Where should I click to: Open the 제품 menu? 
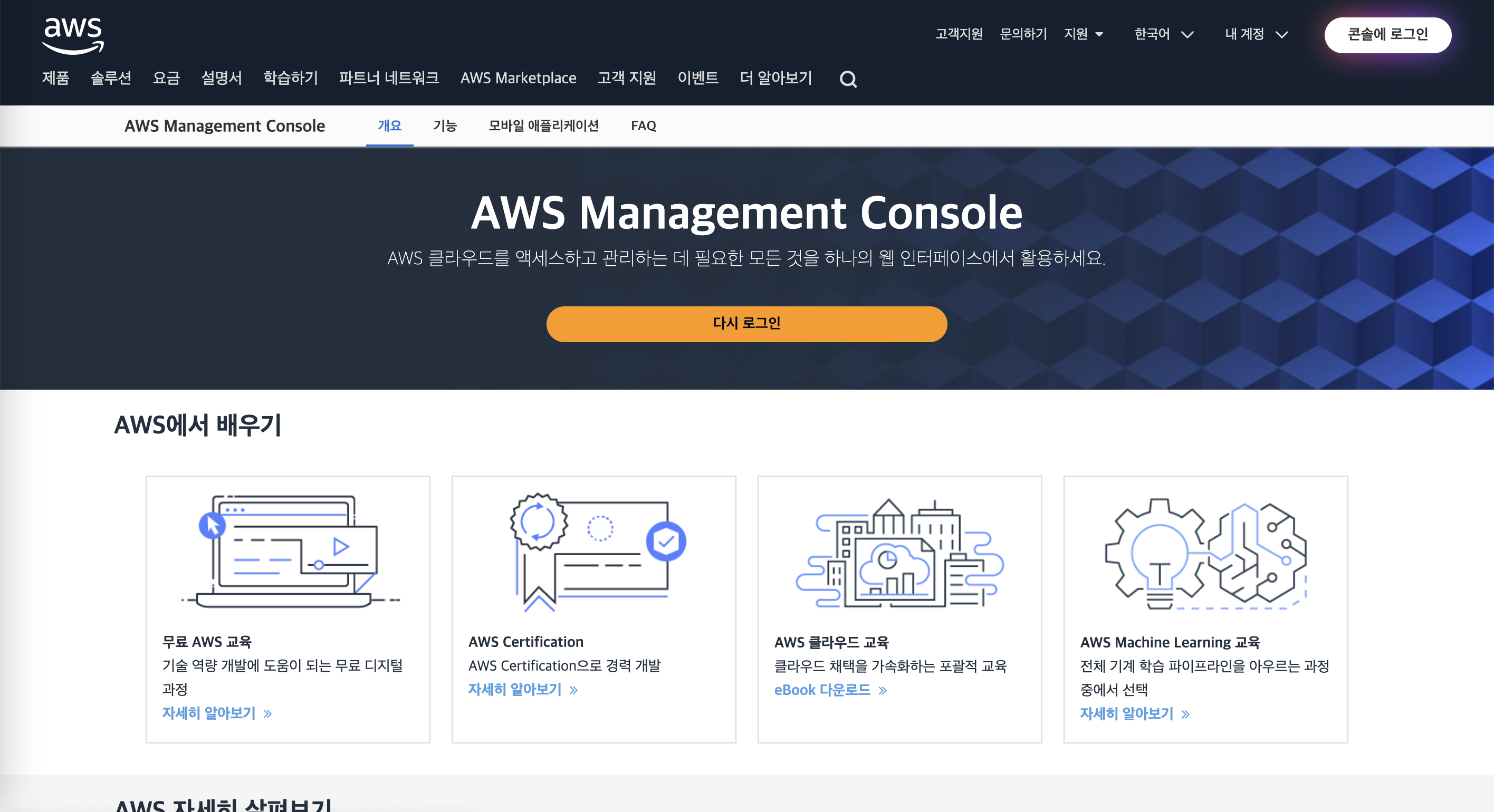click(x=56, y=78)
